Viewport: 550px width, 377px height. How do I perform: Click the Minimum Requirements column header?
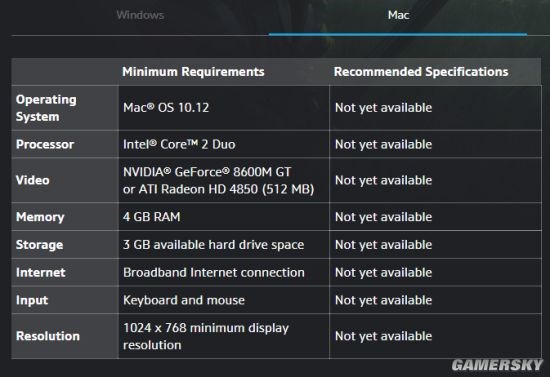[x=193, y=72]
